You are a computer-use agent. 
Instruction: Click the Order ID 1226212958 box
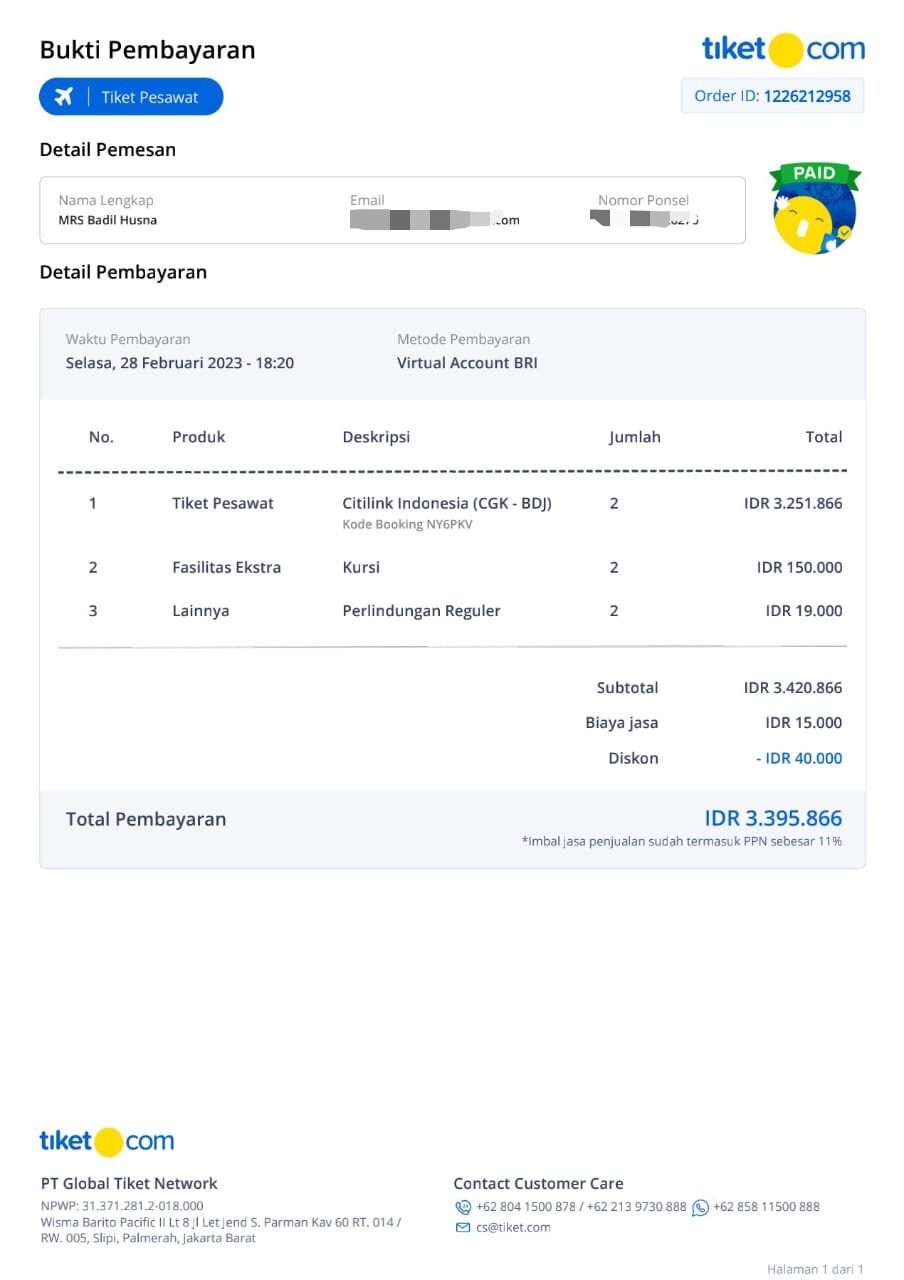[x=772, y=96]
